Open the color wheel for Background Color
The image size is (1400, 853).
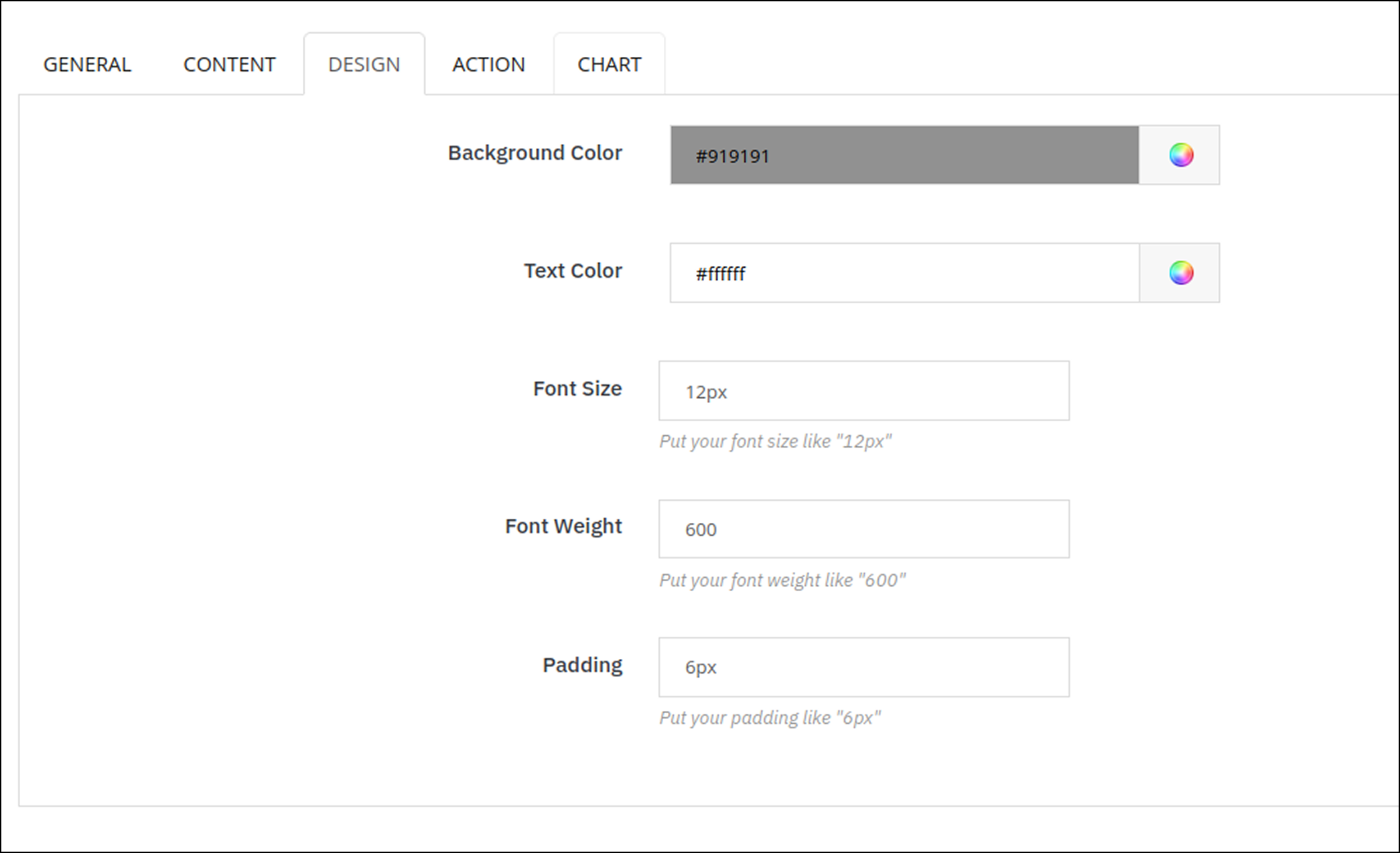coord(1180,155)
